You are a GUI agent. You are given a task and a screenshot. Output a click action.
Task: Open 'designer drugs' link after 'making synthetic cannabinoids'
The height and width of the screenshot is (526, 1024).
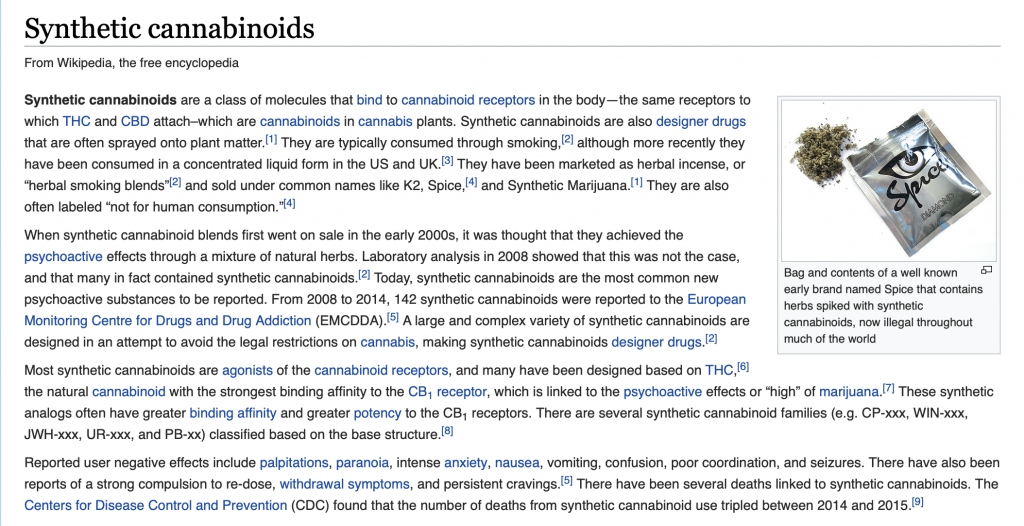coord(656,342)
